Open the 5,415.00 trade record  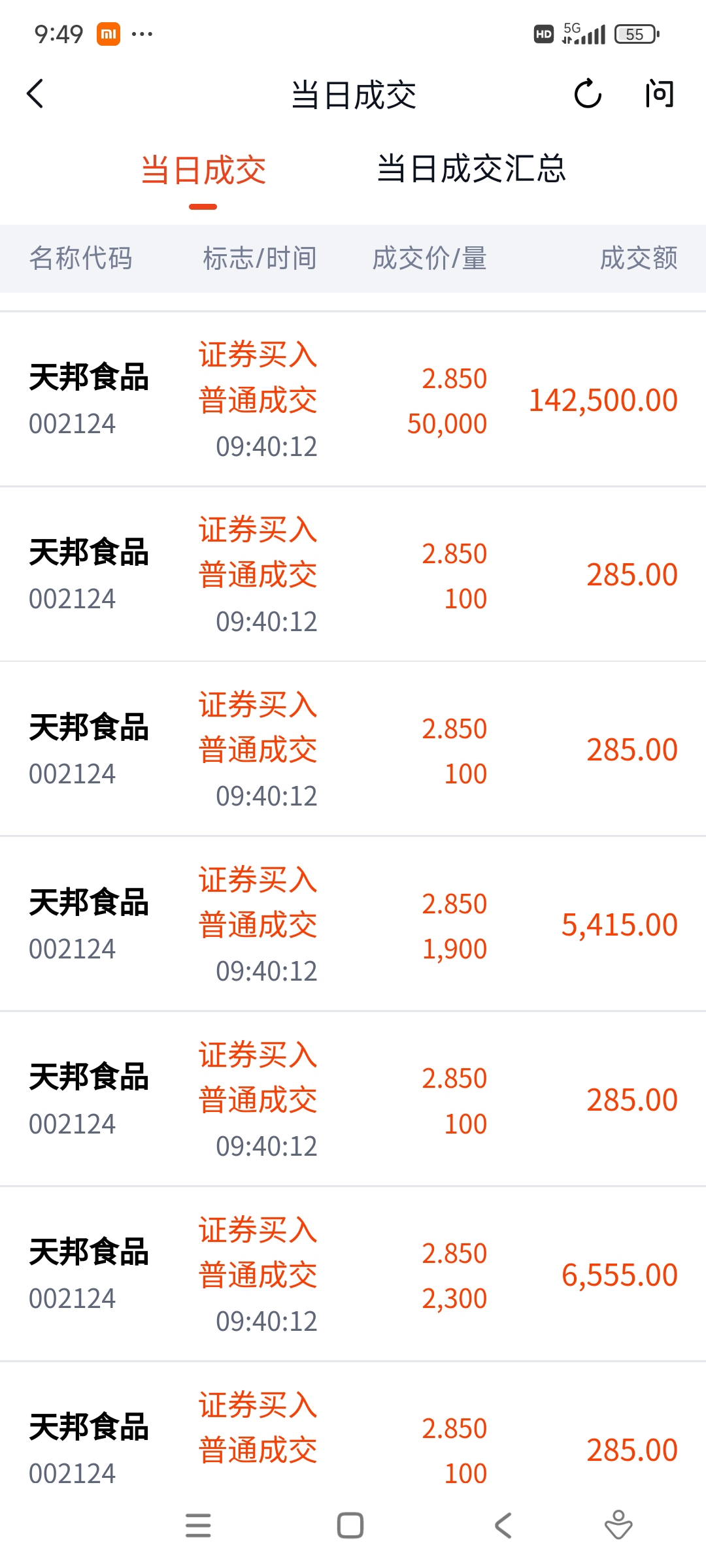click(x=353, y=924)
